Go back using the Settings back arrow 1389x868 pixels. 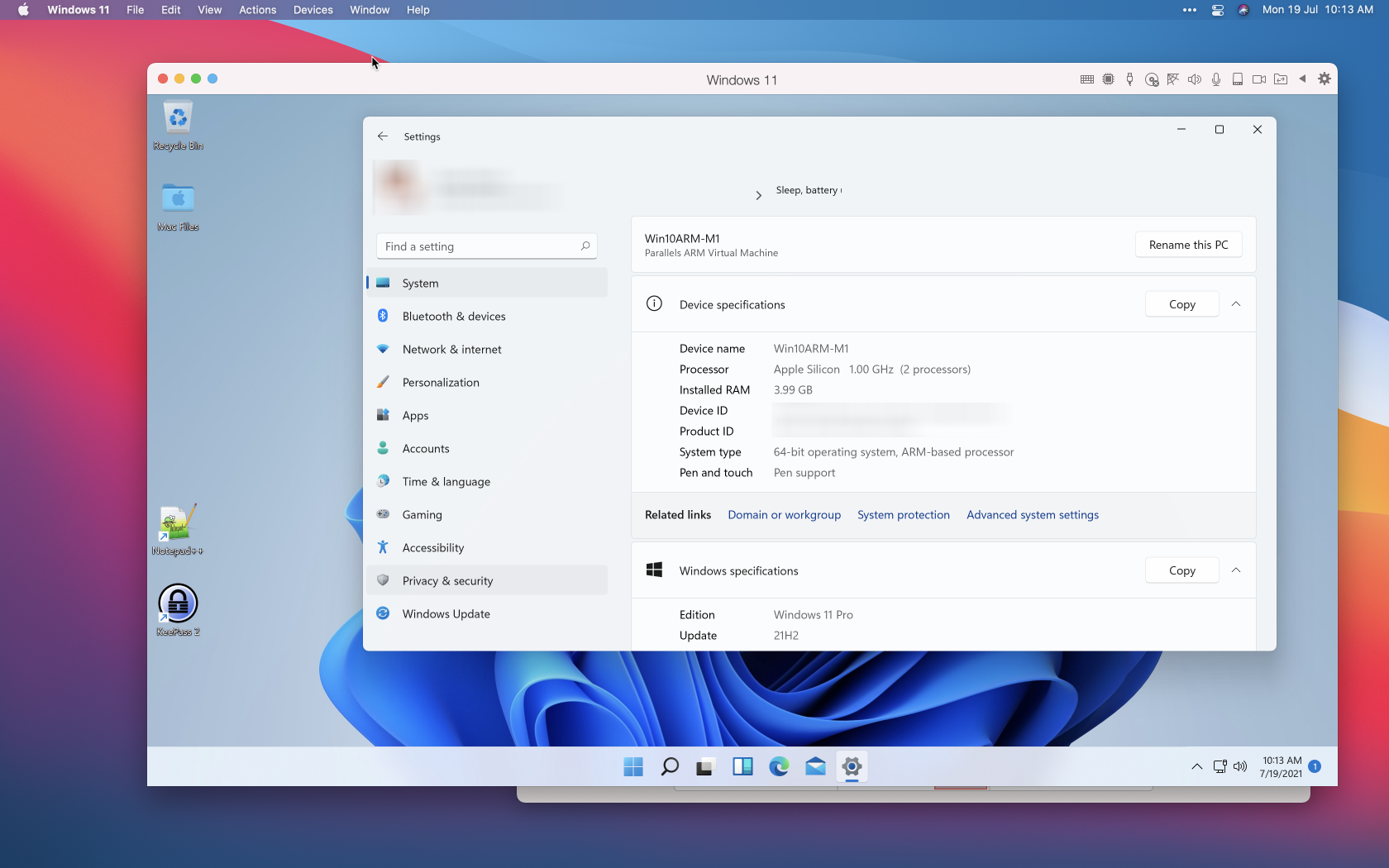point(382,136)
